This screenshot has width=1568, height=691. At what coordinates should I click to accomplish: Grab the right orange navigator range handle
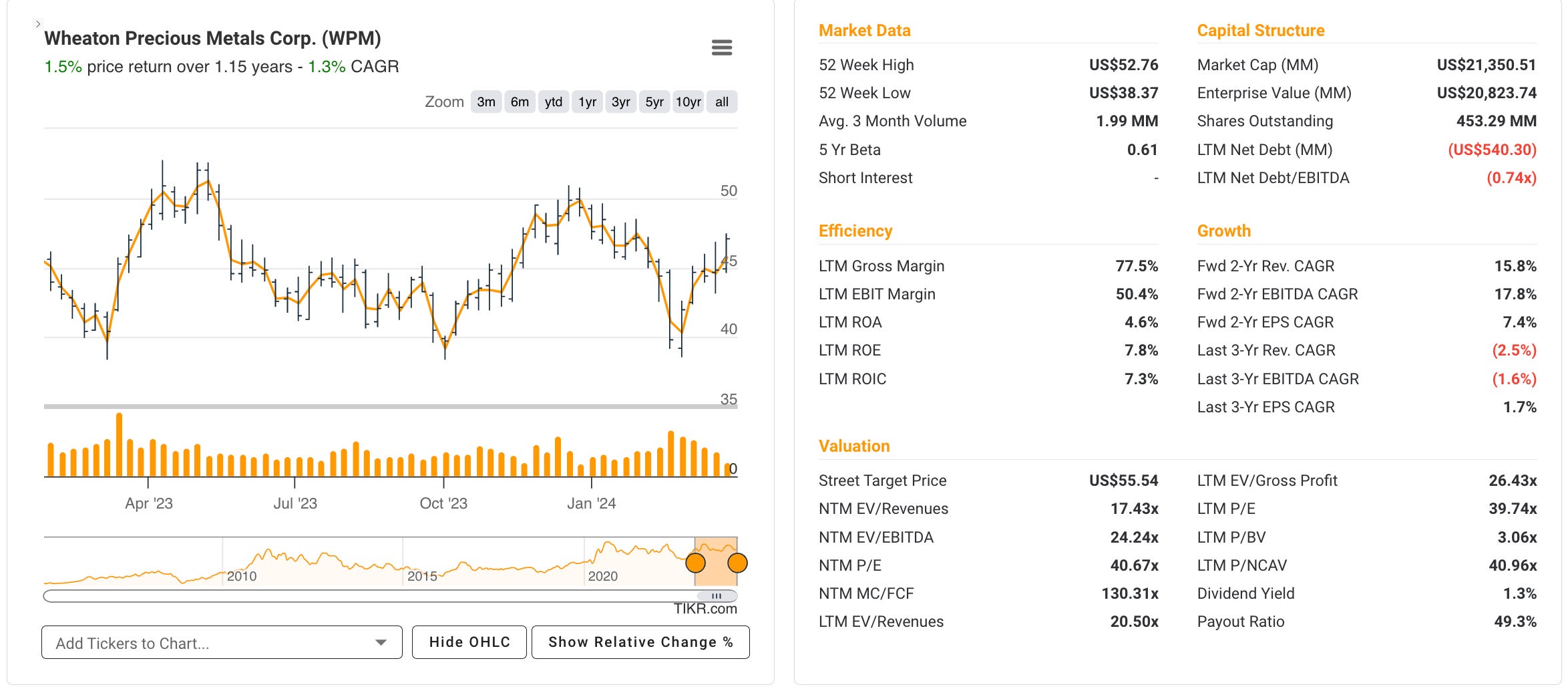737,563
